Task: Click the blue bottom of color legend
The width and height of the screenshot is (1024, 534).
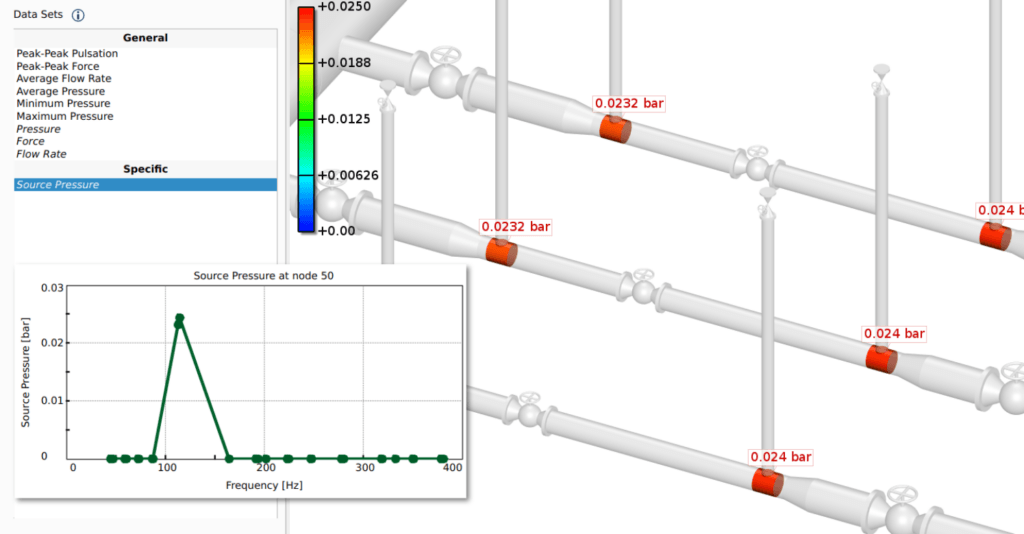Action: pos(306,221)
